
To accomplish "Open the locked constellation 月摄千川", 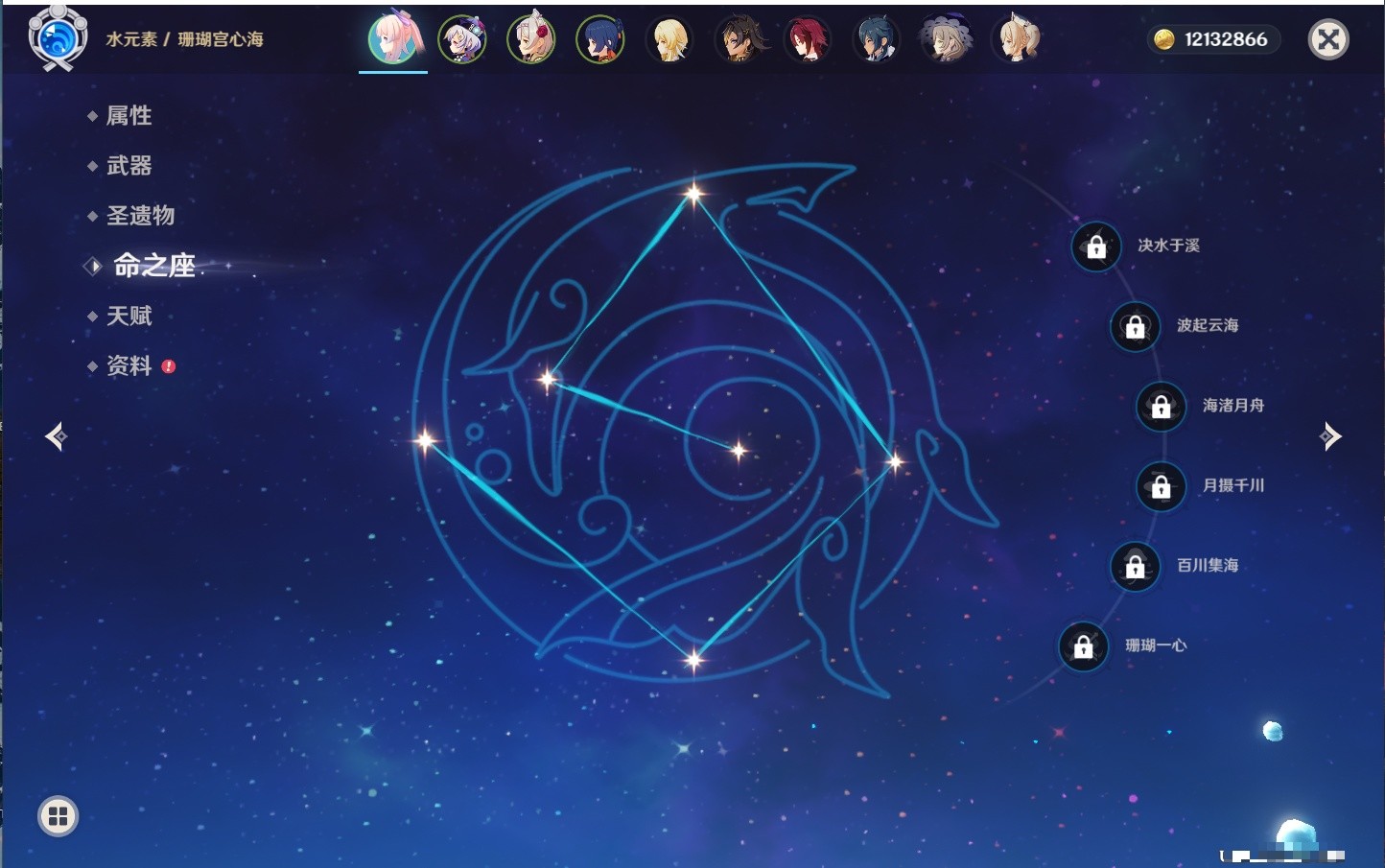I will [x=1161, y=486].
